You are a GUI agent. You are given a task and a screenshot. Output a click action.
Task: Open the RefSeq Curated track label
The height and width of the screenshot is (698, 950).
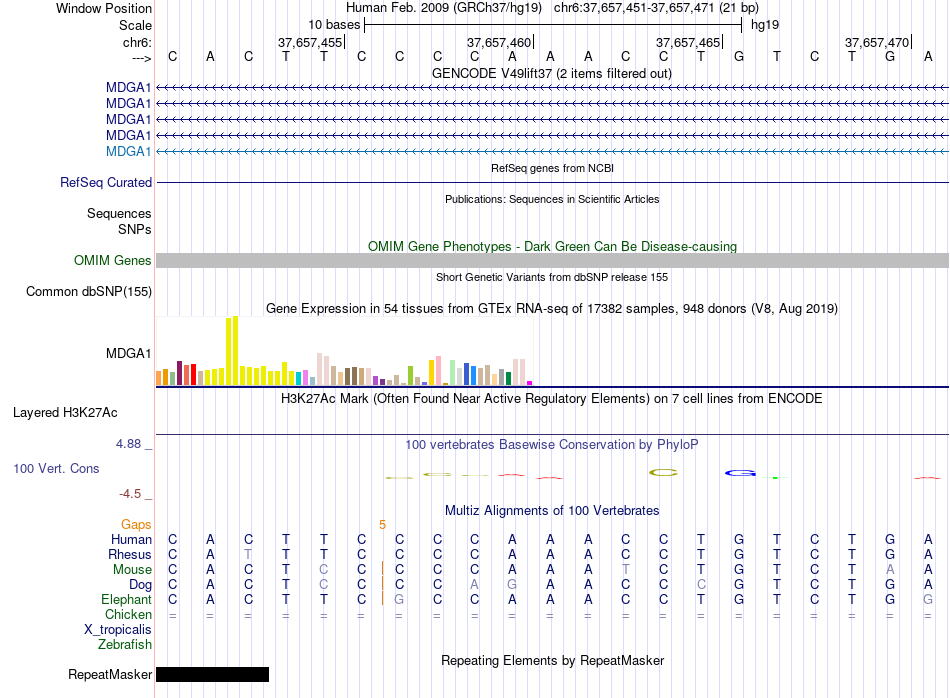tap(106, 182)
